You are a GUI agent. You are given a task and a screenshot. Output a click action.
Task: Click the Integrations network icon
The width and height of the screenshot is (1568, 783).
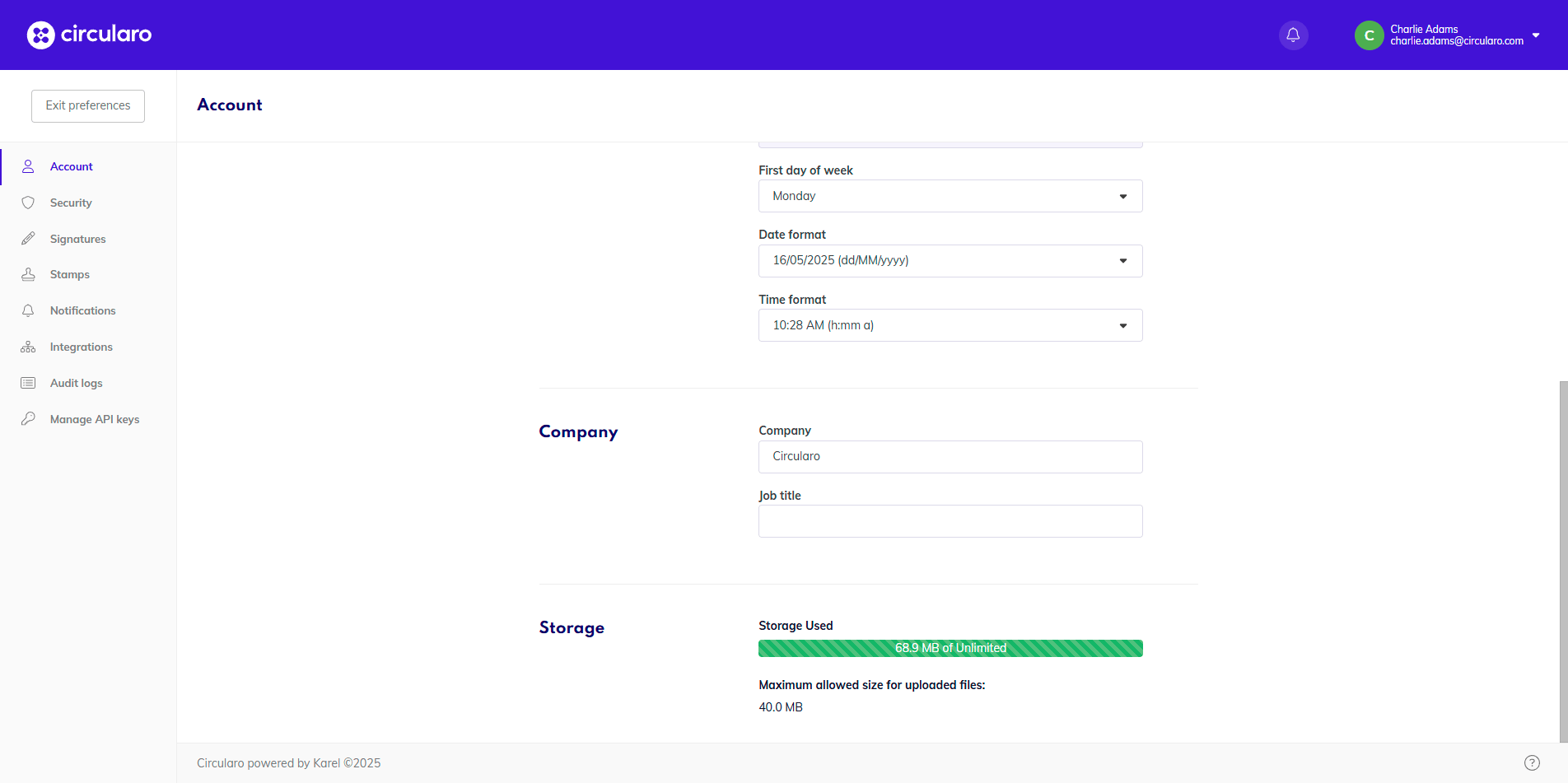coord(28,347)
